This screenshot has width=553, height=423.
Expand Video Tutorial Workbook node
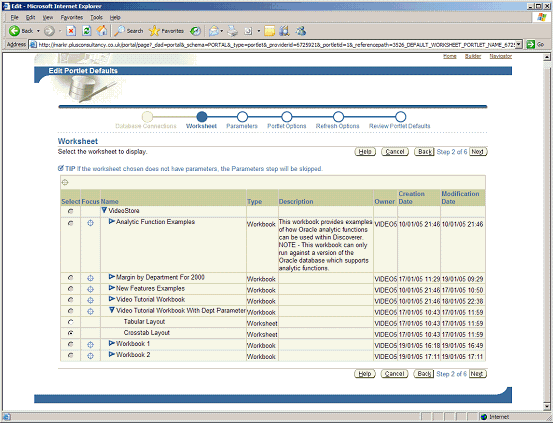[112, 299]
